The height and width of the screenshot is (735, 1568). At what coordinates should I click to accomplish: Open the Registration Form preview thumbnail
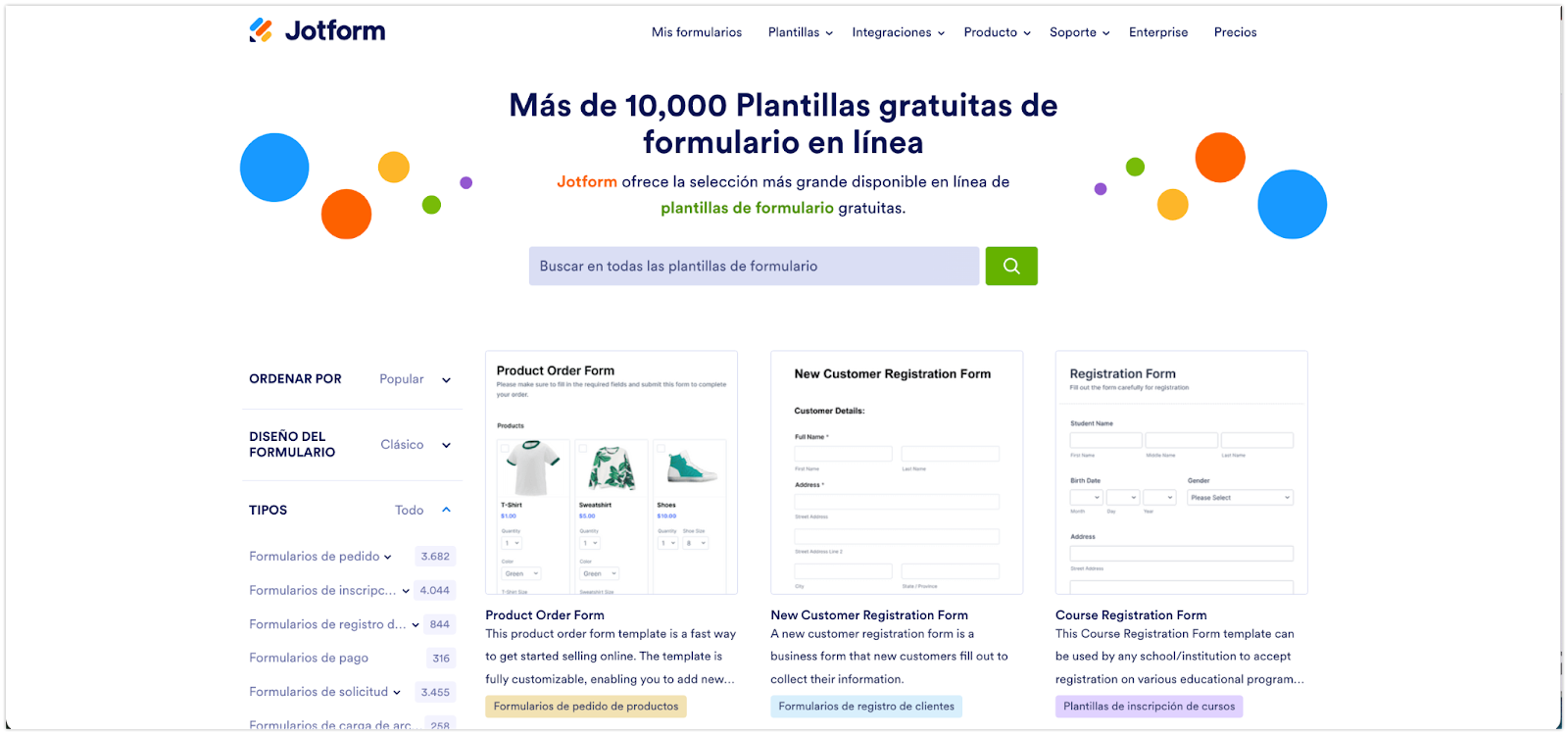[1181, 472]
